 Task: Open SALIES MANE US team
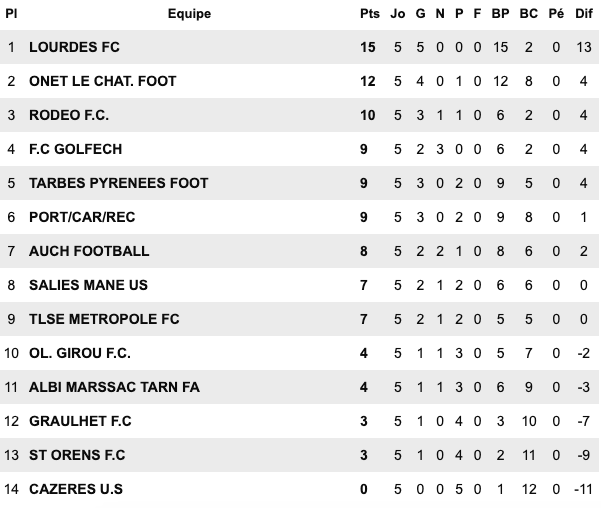88,285
